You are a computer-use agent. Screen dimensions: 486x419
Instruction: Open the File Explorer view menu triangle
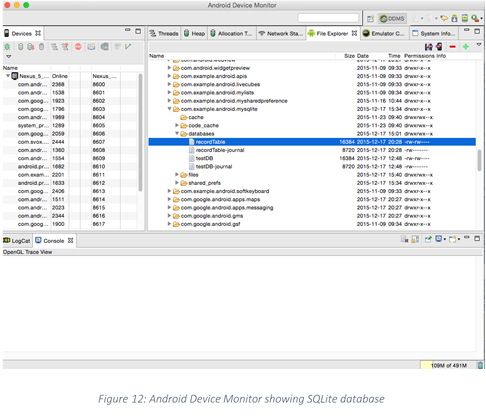(479, 45)
